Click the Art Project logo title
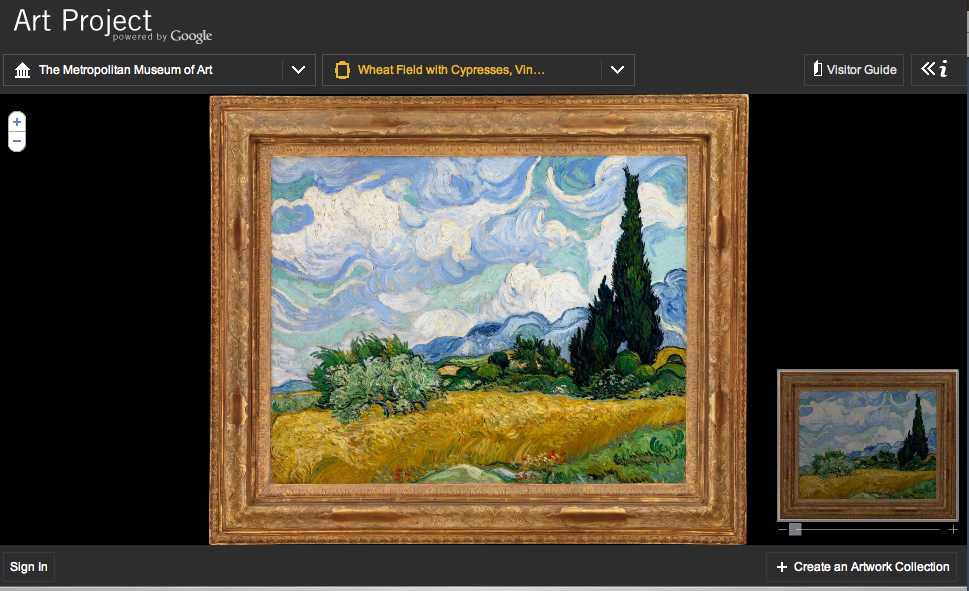The width and height of the screenshot is (969, 591). [x=83, y=21]
